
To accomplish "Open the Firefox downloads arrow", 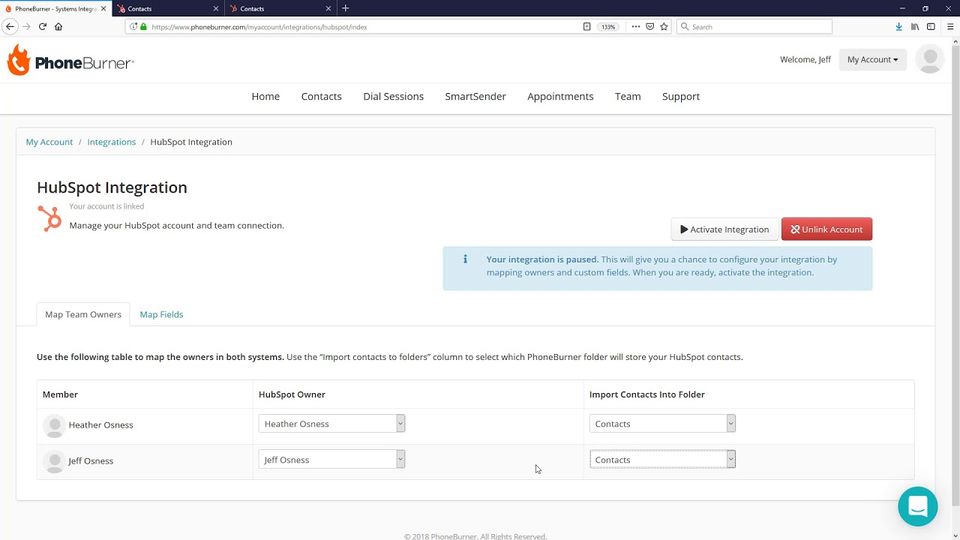I will 898,26.
